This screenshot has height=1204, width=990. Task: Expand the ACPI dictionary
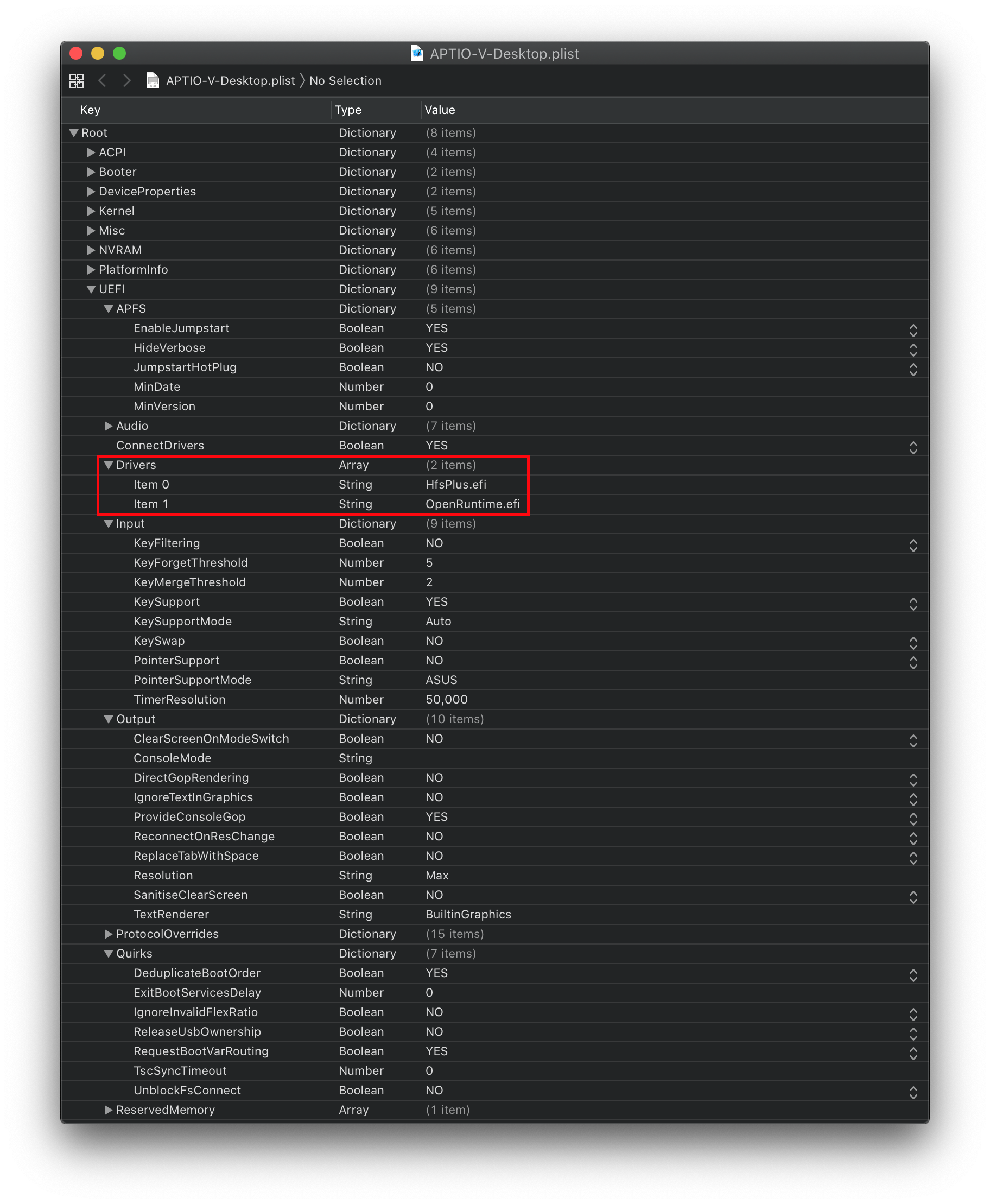[x=91, y=153]
